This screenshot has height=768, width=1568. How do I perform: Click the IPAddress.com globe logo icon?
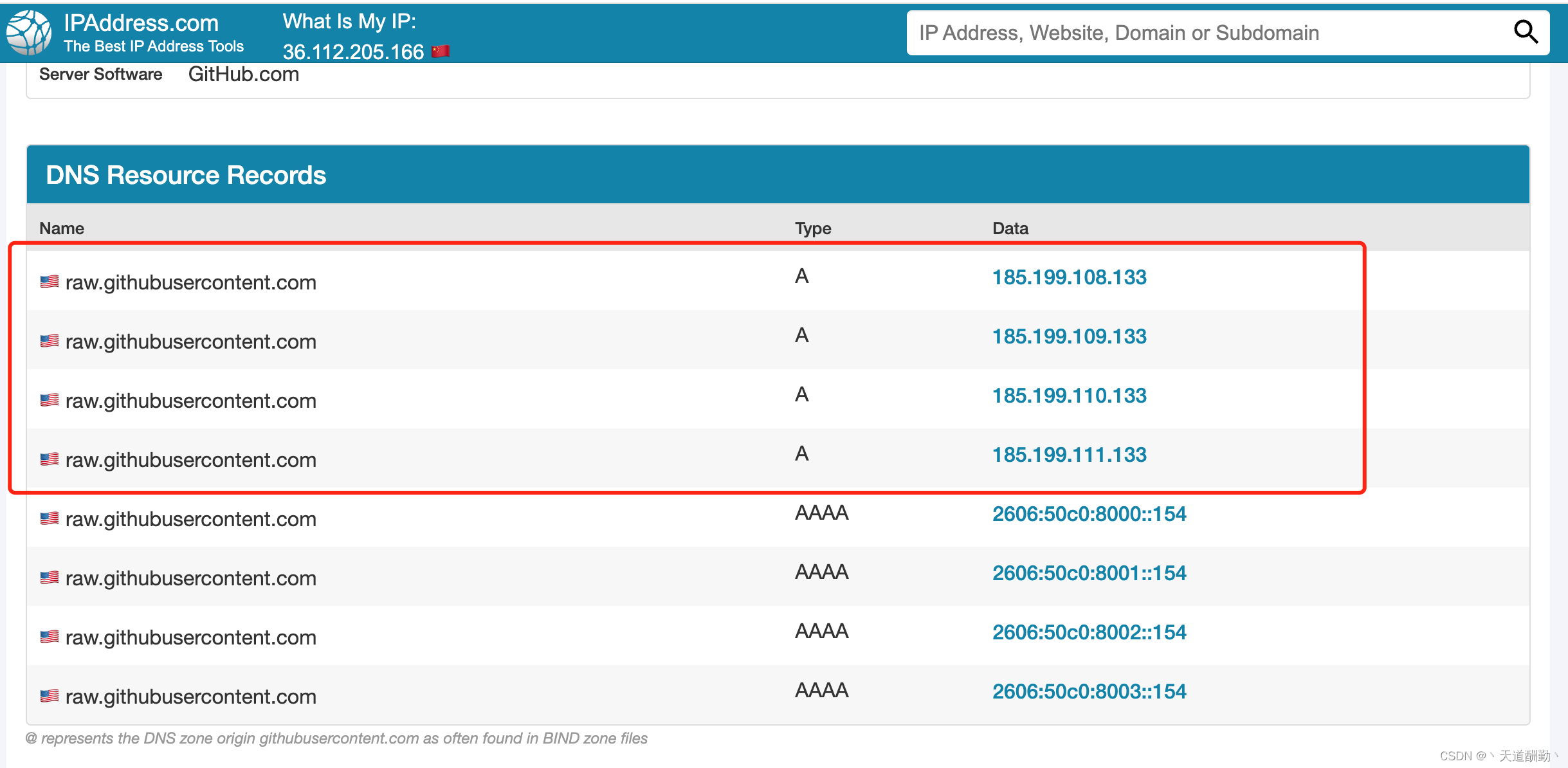(29, 32)
